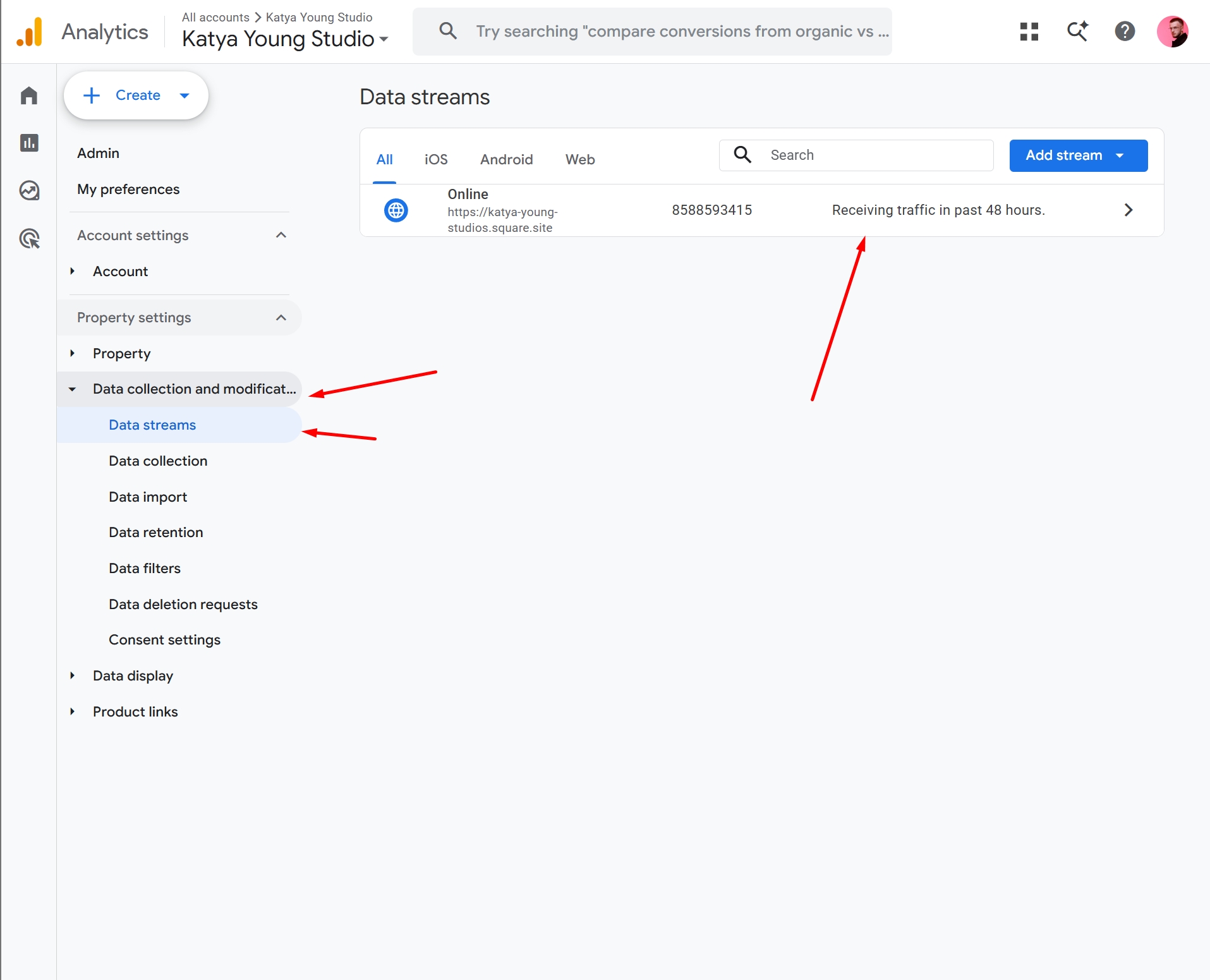Open the user profile avatar
This screenshot has height=980, width=1210.
pyautogui.click(x=1173, y=32)
